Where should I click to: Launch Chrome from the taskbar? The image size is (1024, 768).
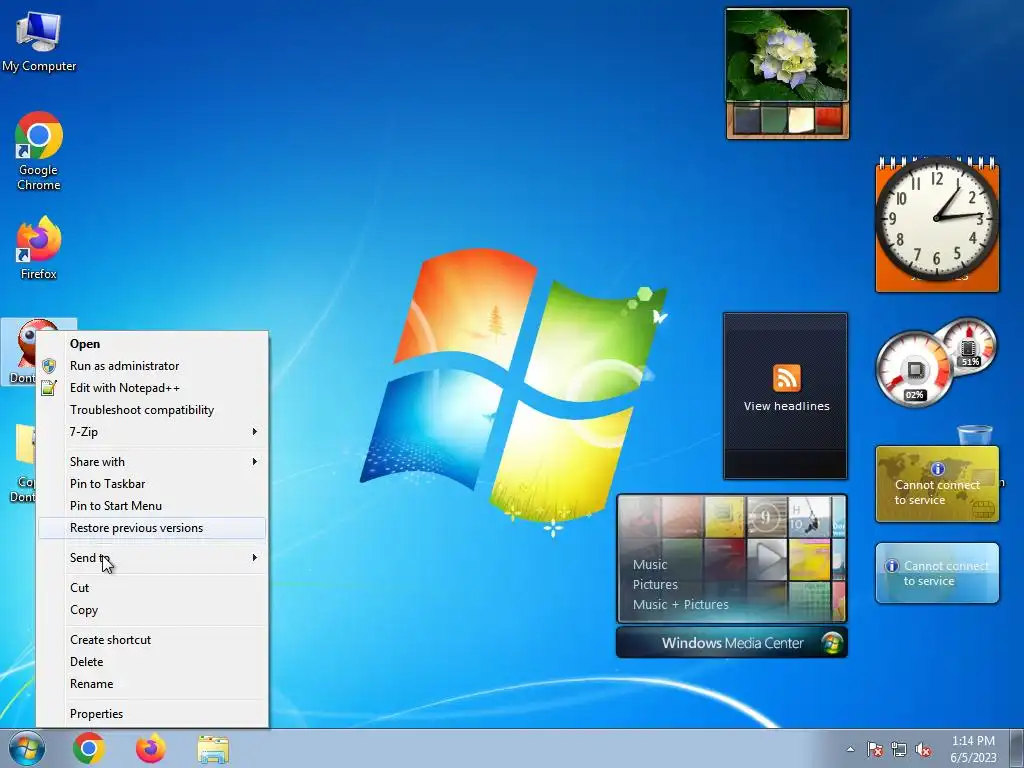point(89,748)
